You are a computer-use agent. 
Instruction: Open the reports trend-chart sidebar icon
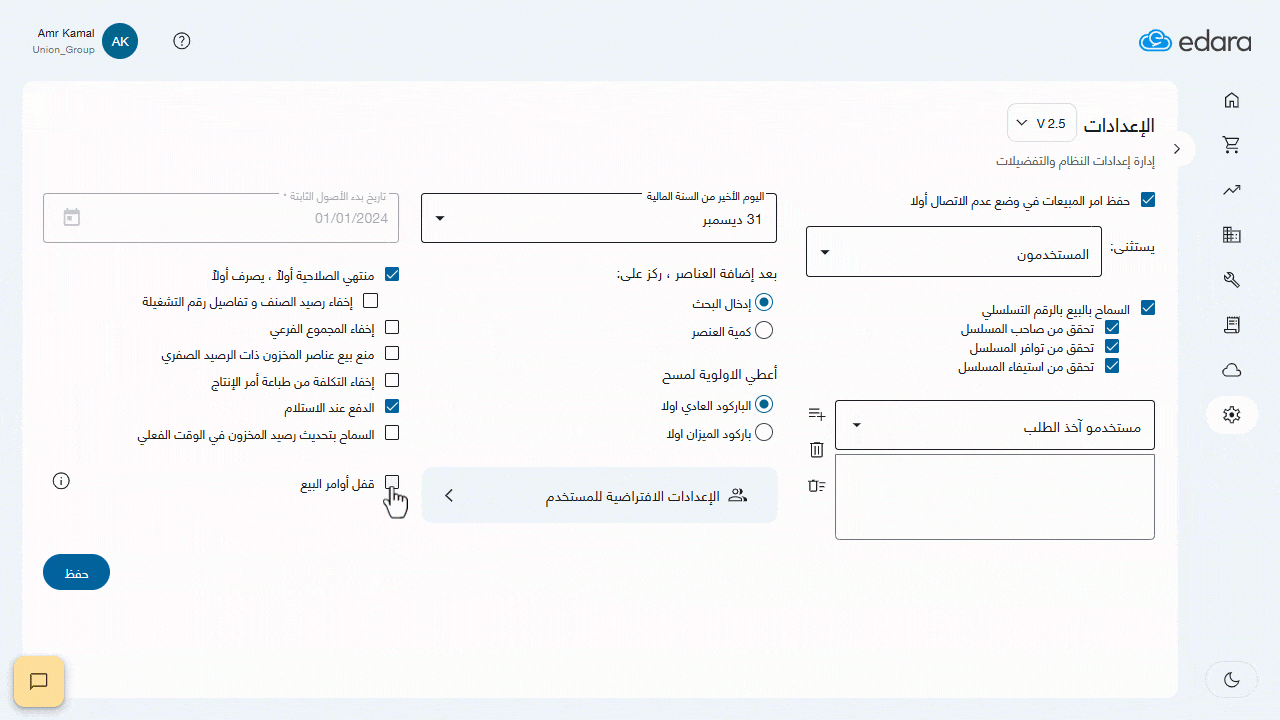click(x=1231, y=190)
